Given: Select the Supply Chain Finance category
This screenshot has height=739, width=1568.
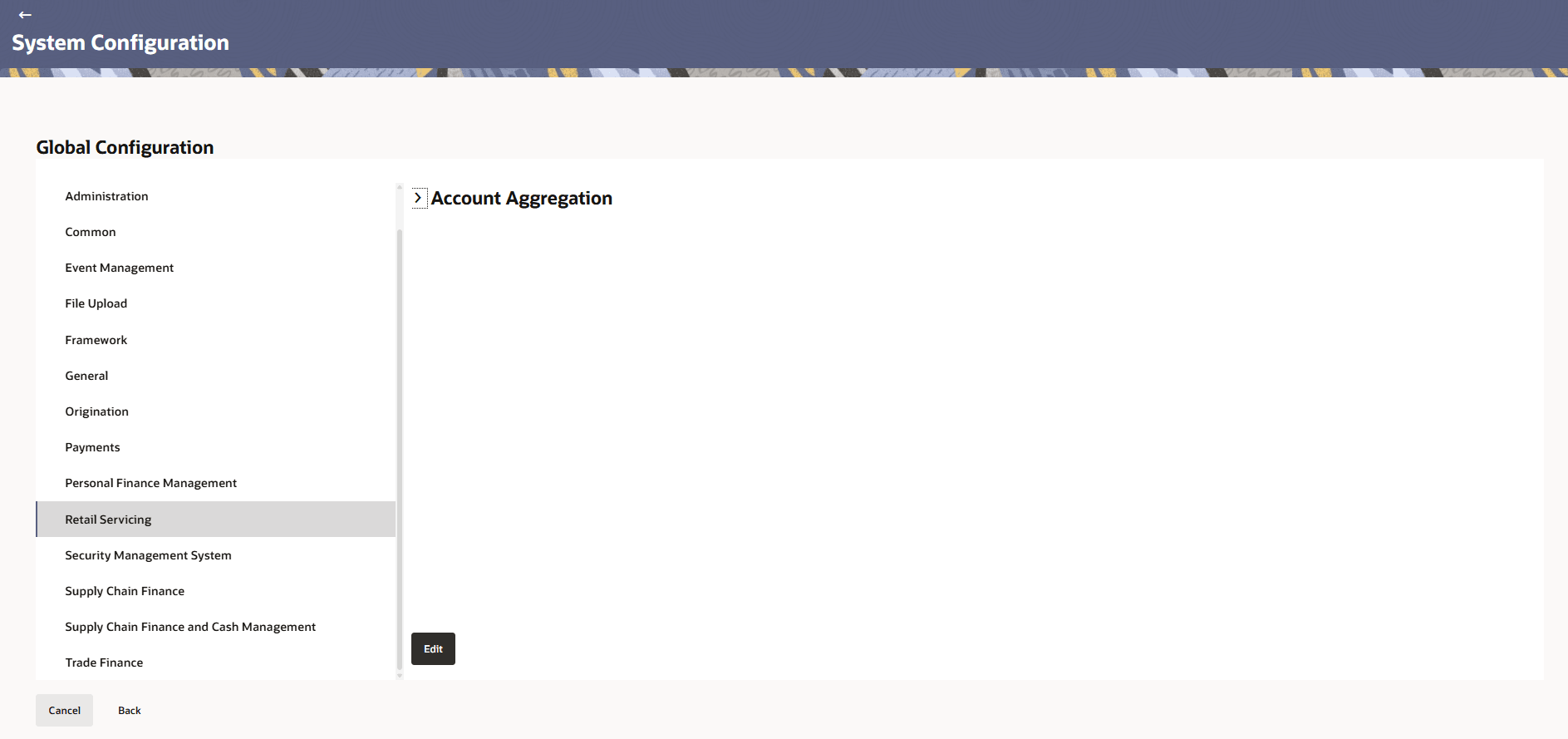Looking at the screenshot, I should click(215, 591).
